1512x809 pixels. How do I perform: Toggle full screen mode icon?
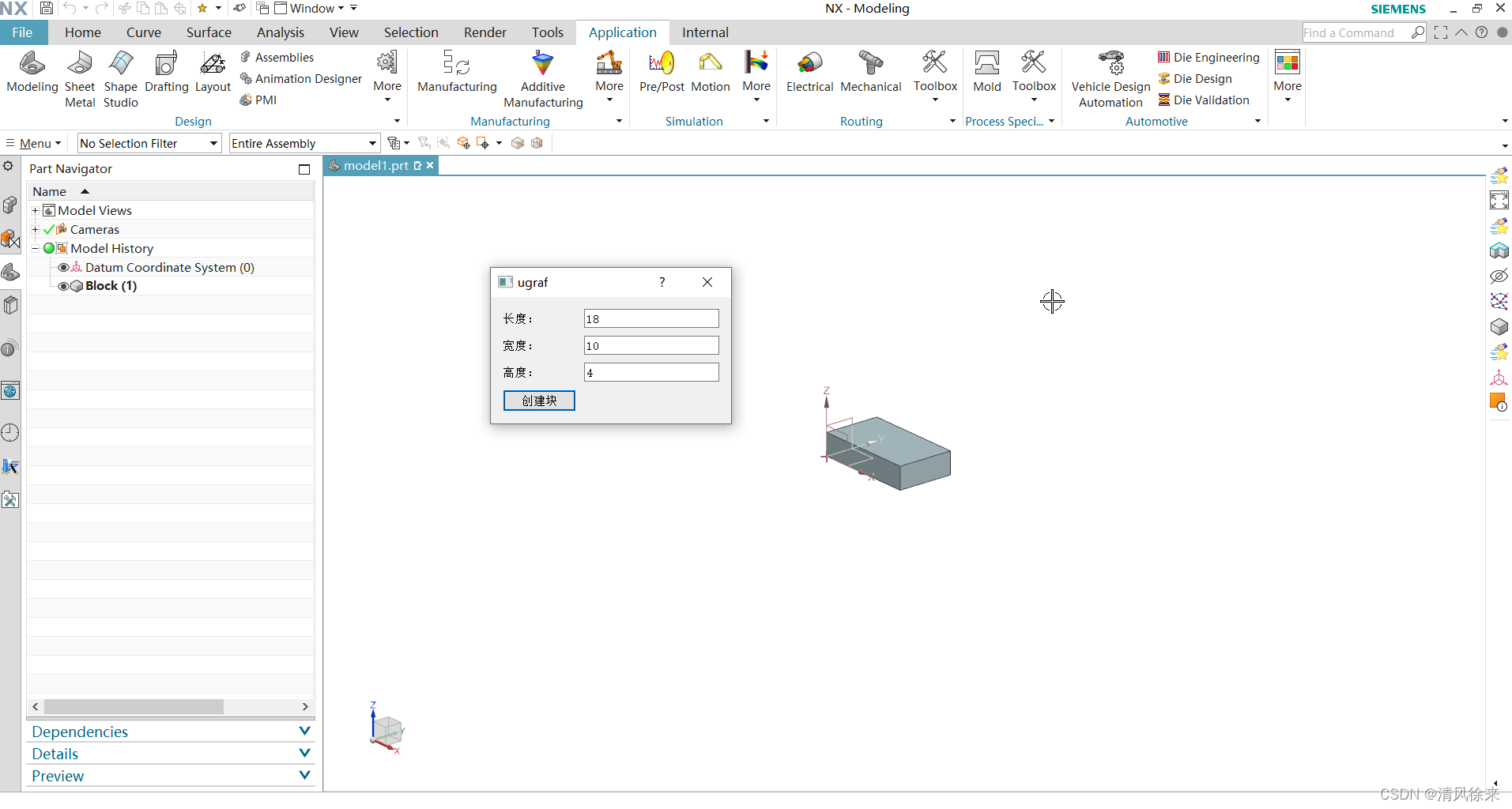click(1441, 32)
